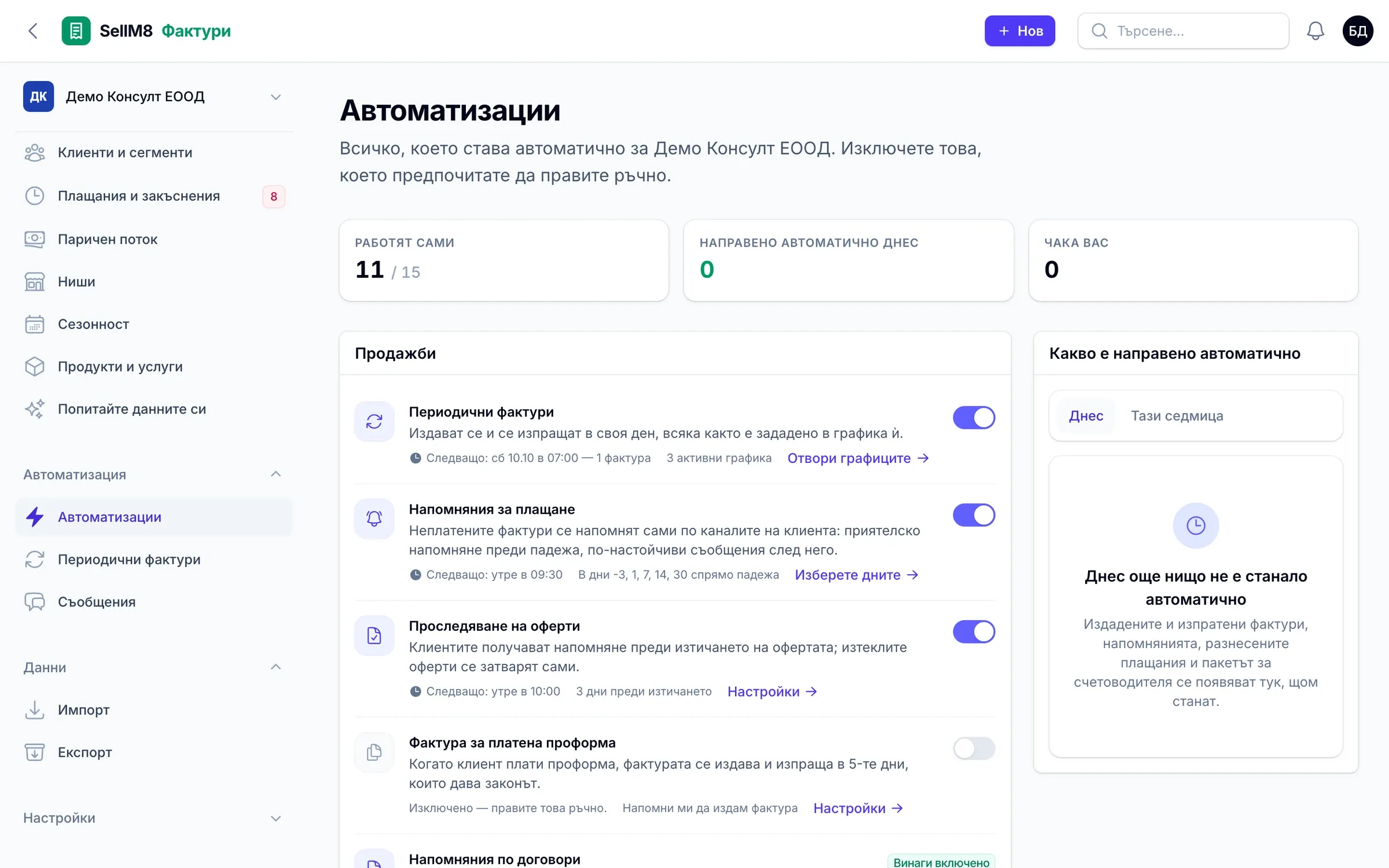The width and height of the screenshot is (1389, 868).
Task: Click the Паричен поток cash icon
Action: (35, 239)
